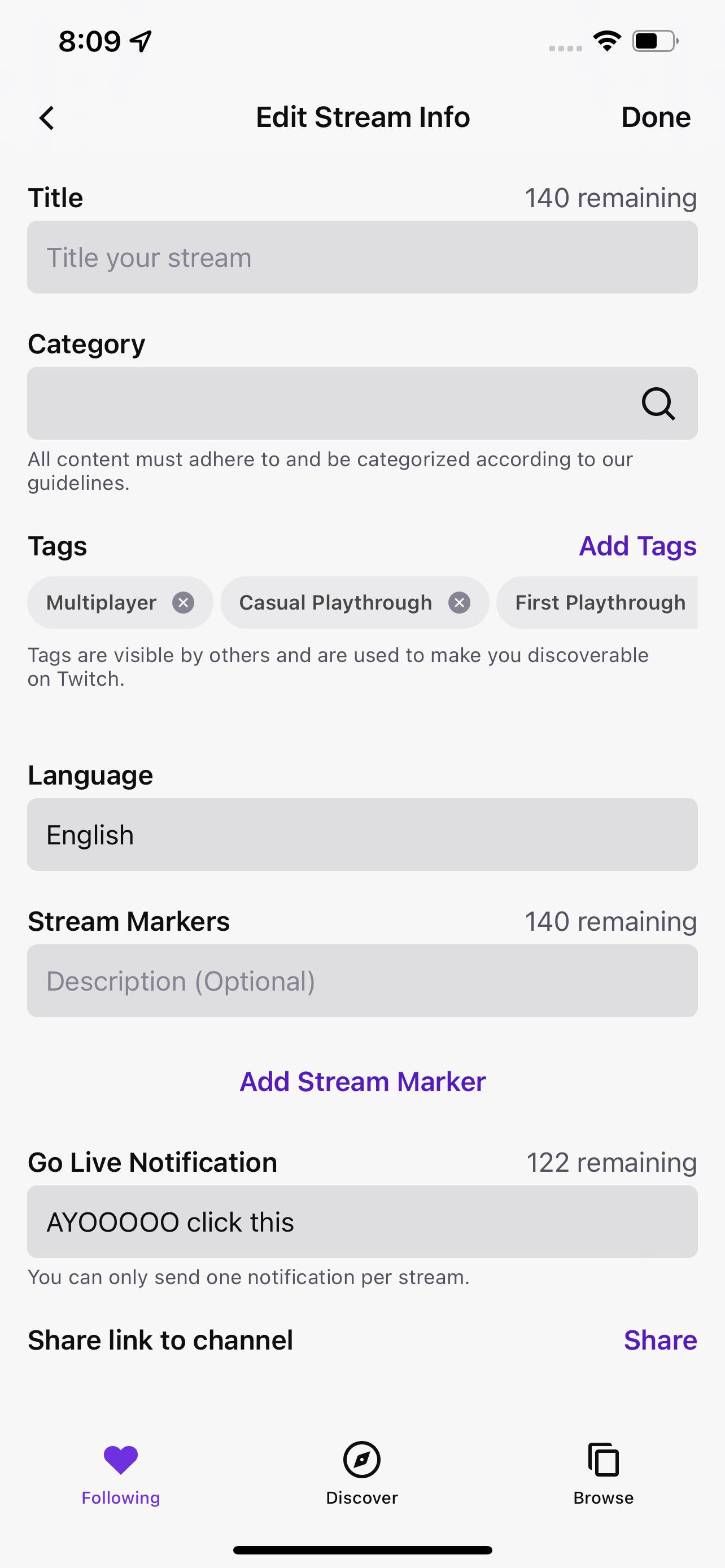Click the Title your stream field
Image resolution: width=725 pixels, height=1568 pixels.
point(362,257)
